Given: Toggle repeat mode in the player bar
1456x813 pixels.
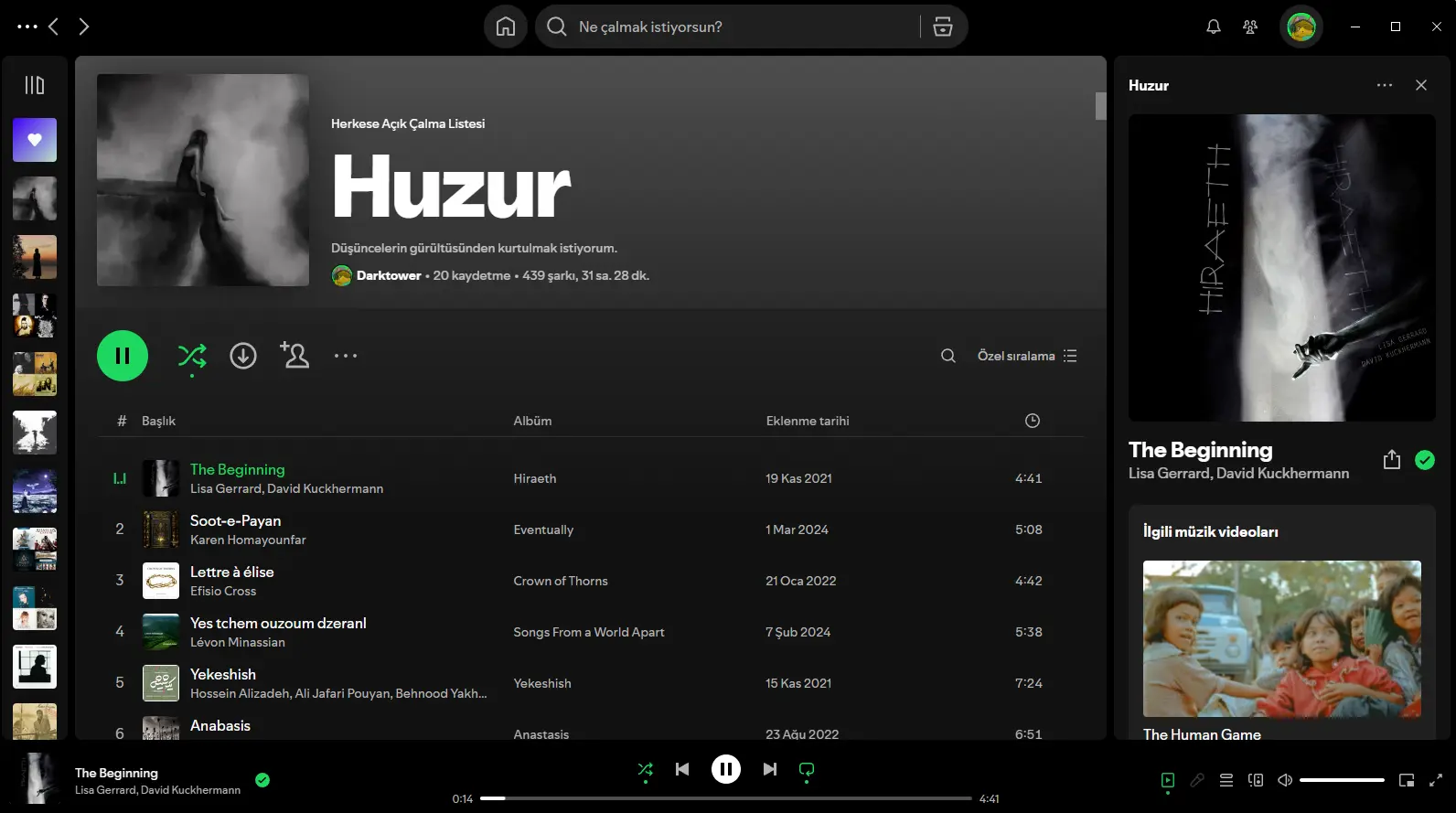Looking at the screenshot, I should (x=807, y=769).
